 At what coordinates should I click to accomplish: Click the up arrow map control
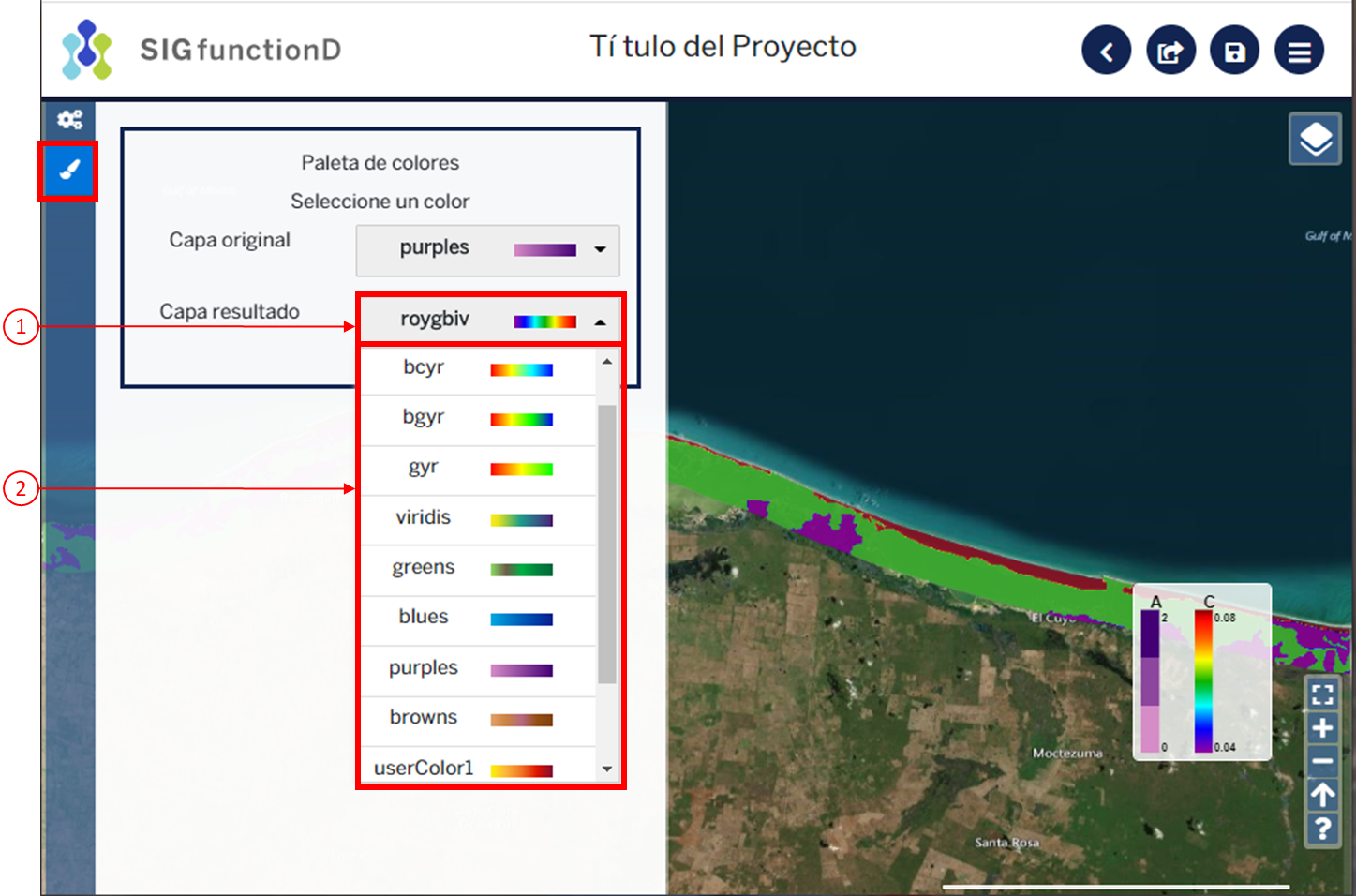coord(1322,796)
